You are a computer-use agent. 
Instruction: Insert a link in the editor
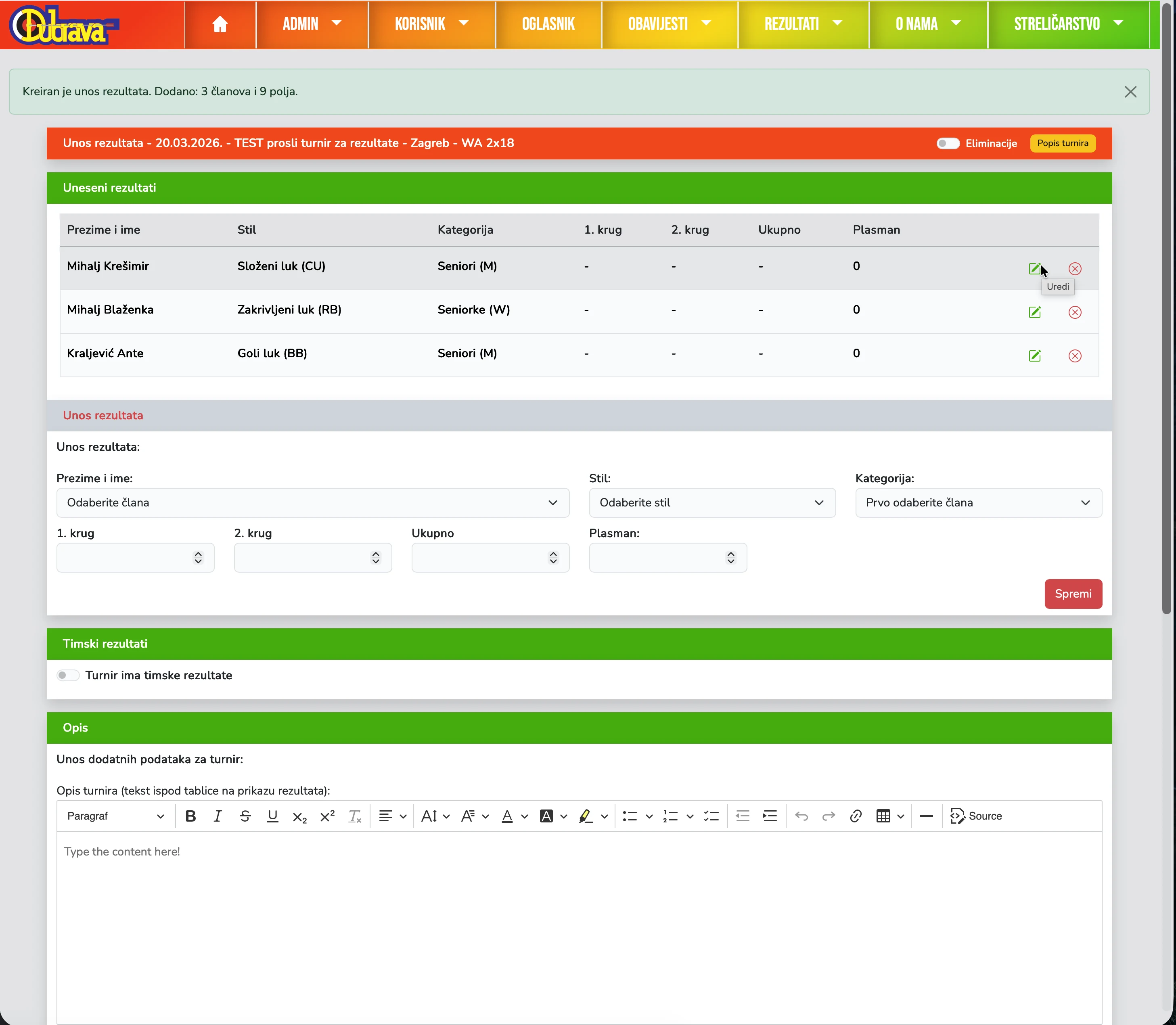pyautogui.click(x=855, y=816)
